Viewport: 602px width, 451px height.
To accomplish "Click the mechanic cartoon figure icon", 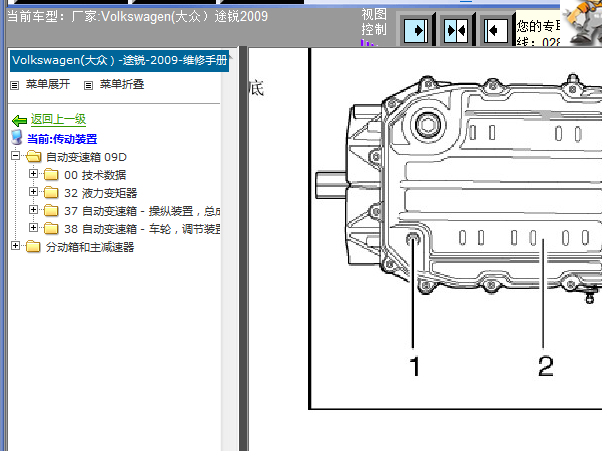I will [584, 22].
